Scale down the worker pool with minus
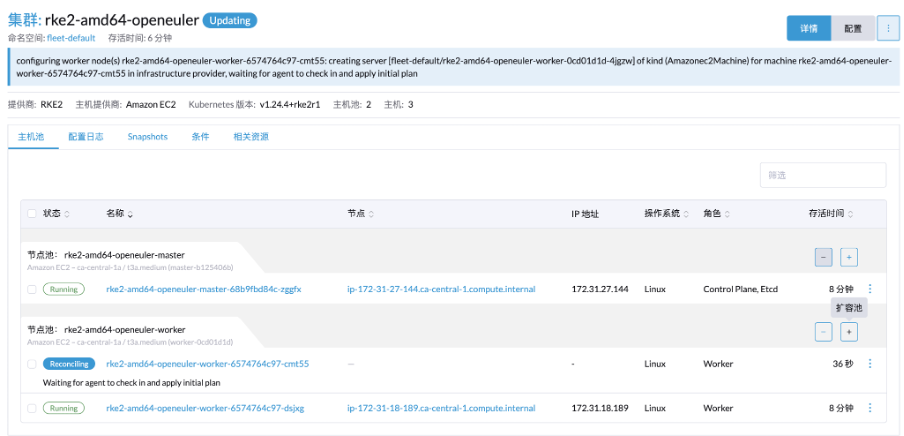The height and width of the screenshot is (436, 904). [x=823, y=332]
